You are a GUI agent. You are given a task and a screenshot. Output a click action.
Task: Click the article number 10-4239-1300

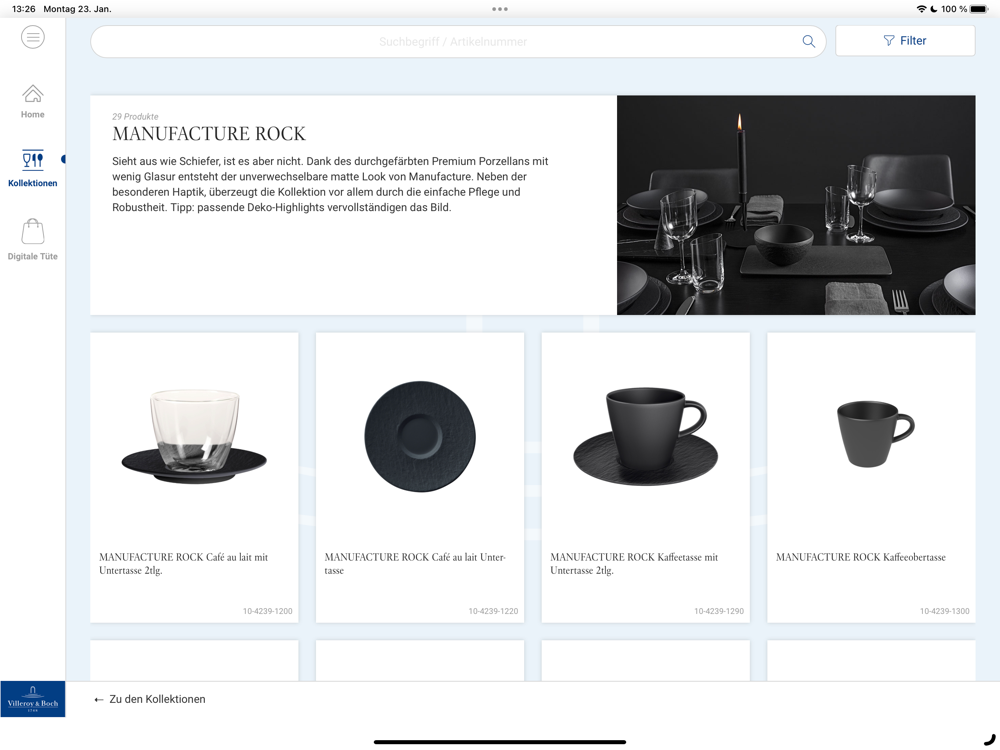(945, 611)
